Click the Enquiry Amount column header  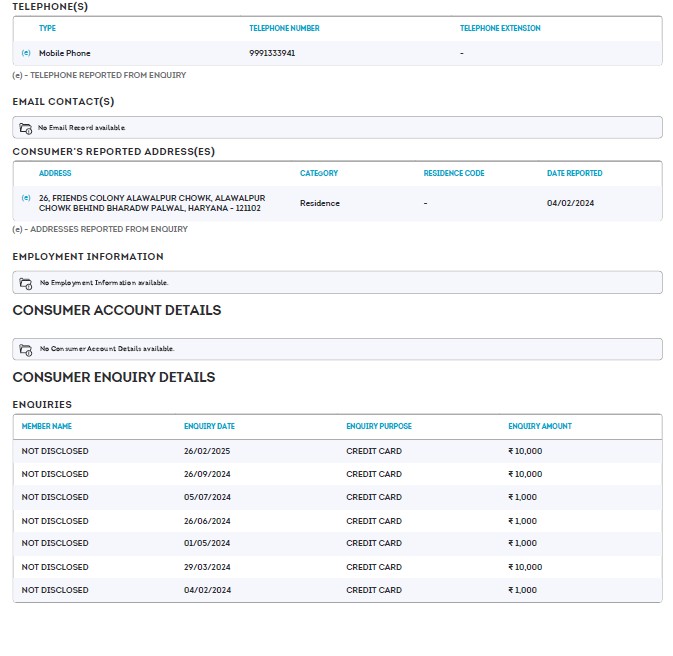[x=540, y=426]
